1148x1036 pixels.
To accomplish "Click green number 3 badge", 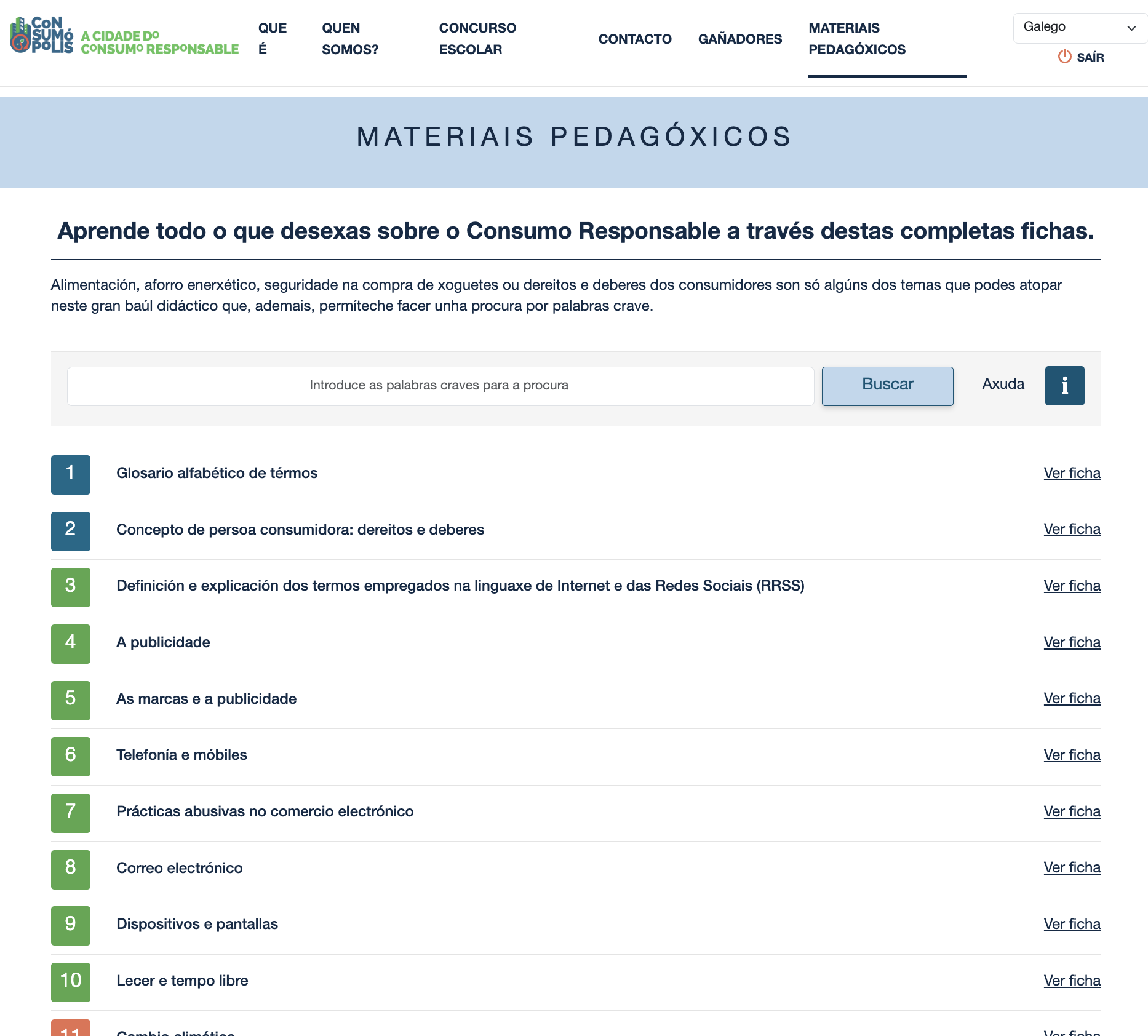I will (x=71, y=588).
